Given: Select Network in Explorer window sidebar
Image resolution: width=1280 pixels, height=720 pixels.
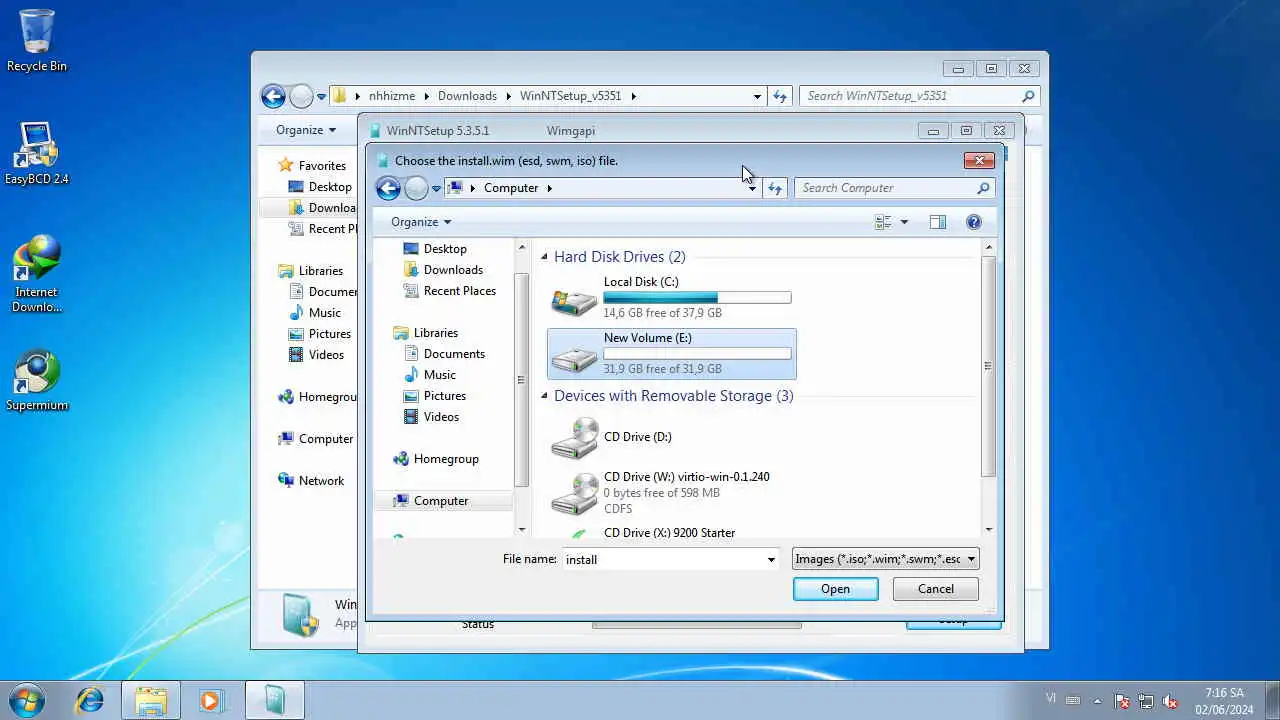Looking at the screenshot, I should click(321, 481).
